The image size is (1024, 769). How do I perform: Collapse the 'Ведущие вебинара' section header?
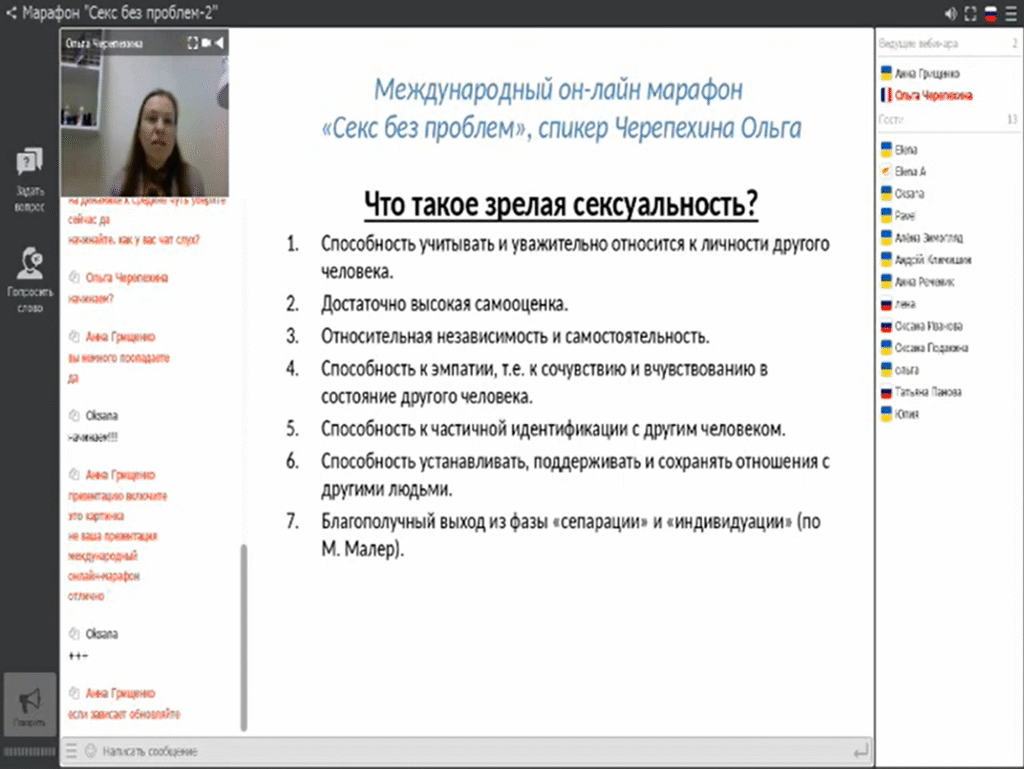pos(948,44)
